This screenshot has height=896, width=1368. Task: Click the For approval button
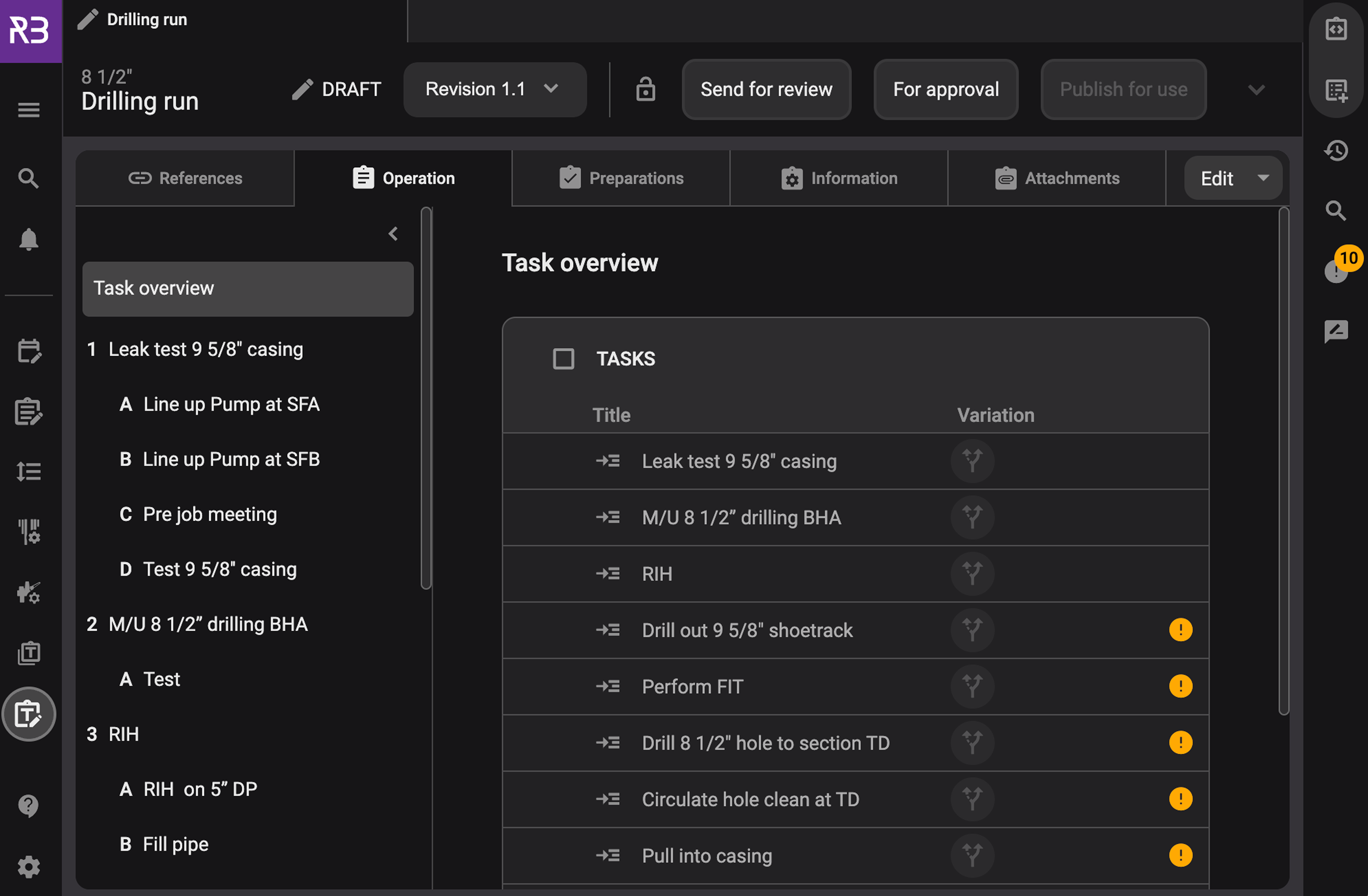point(945,90)
